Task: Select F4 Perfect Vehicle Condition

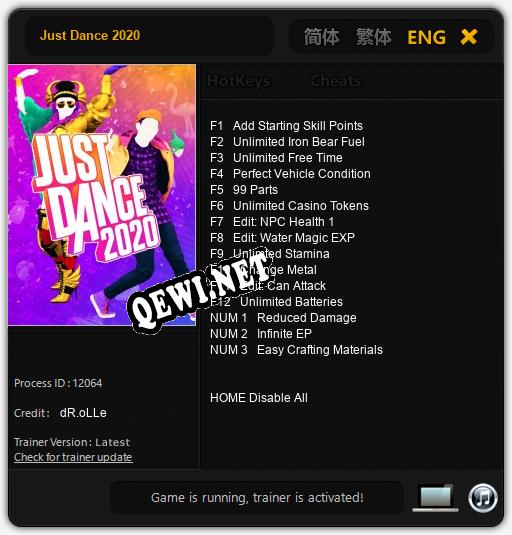Action: [x=290, y=174]
